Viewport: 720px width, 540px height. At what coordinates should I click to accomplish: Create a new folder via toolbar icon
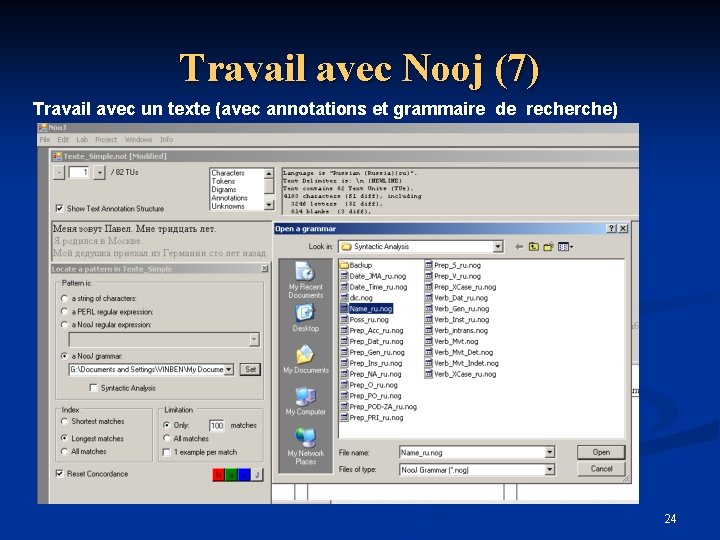[548, 247]
